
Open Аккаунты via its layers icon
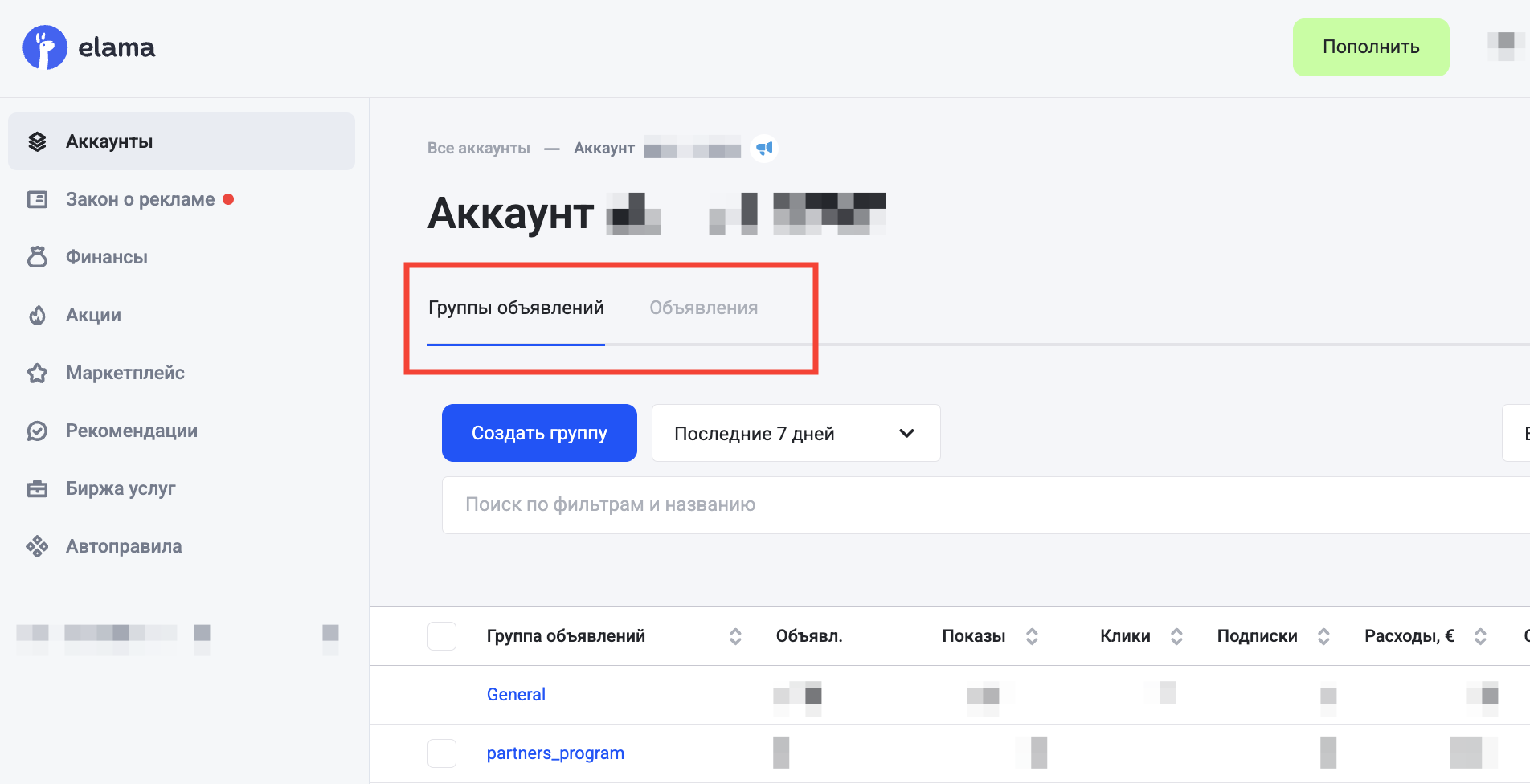pyautogui.click(x=37, y=141)
